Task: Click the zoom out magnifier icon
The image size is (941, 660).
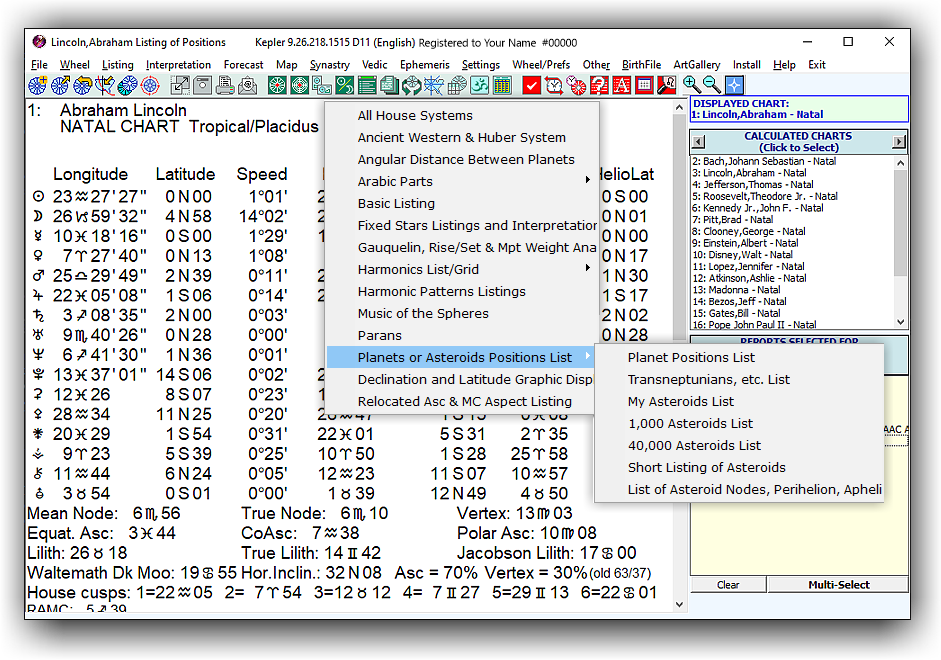Action: coord(712,85)
